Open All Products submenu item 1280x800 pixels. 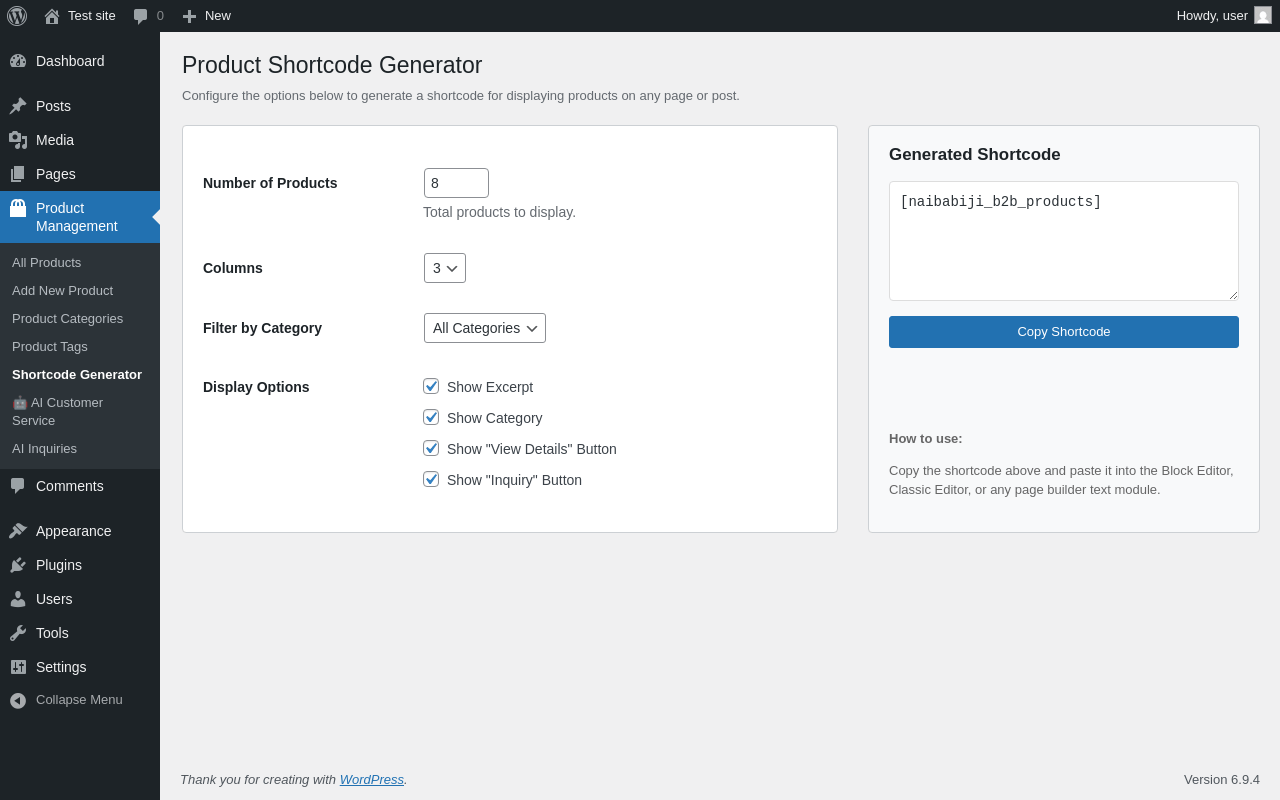[x=47, y=263]
